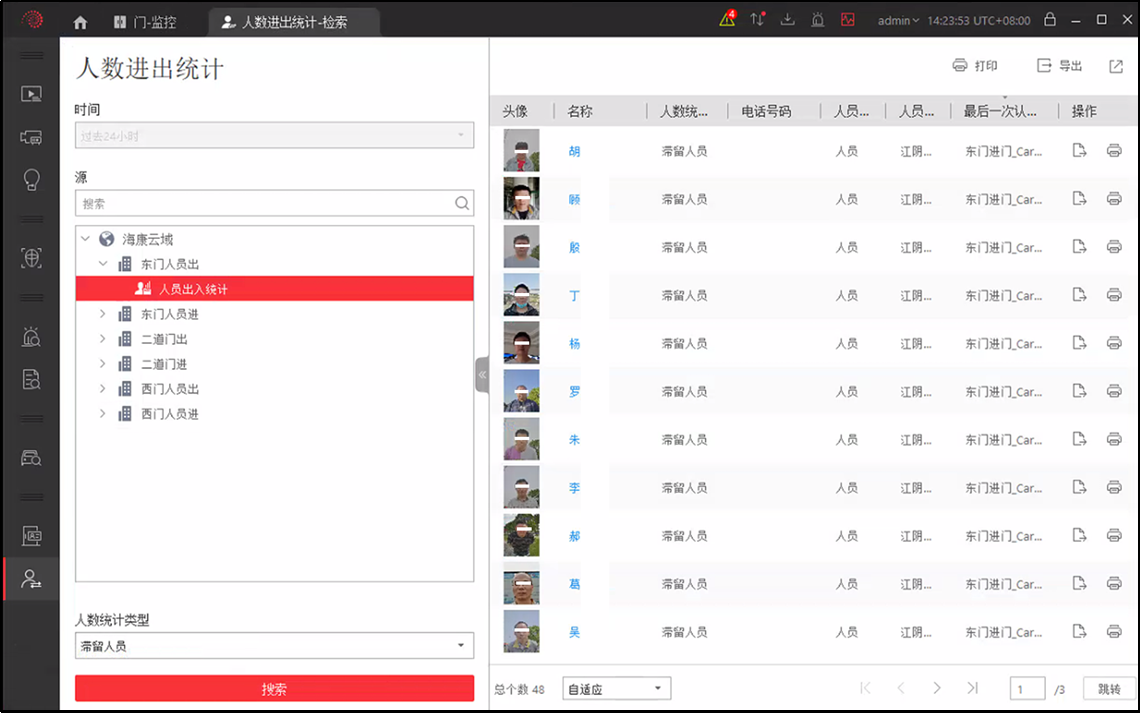Click the page number input field
This screenshot has height=714, width=1140.
point(1027,688)
